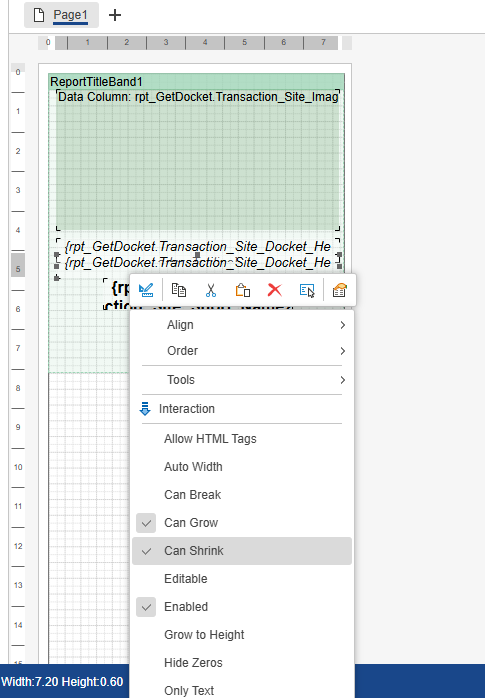Open the Properties icon in the context toolbar
The width and height of the screenshot is (485, 698).
pos(340,290)
